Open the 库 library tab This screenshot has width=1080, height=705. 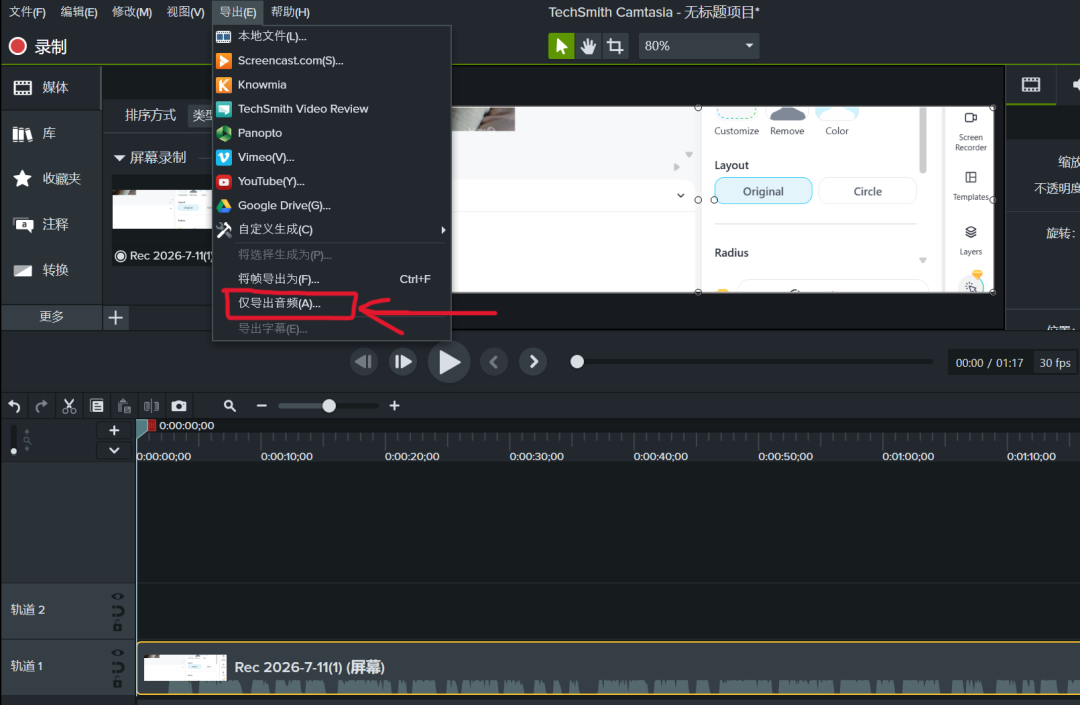51,134
